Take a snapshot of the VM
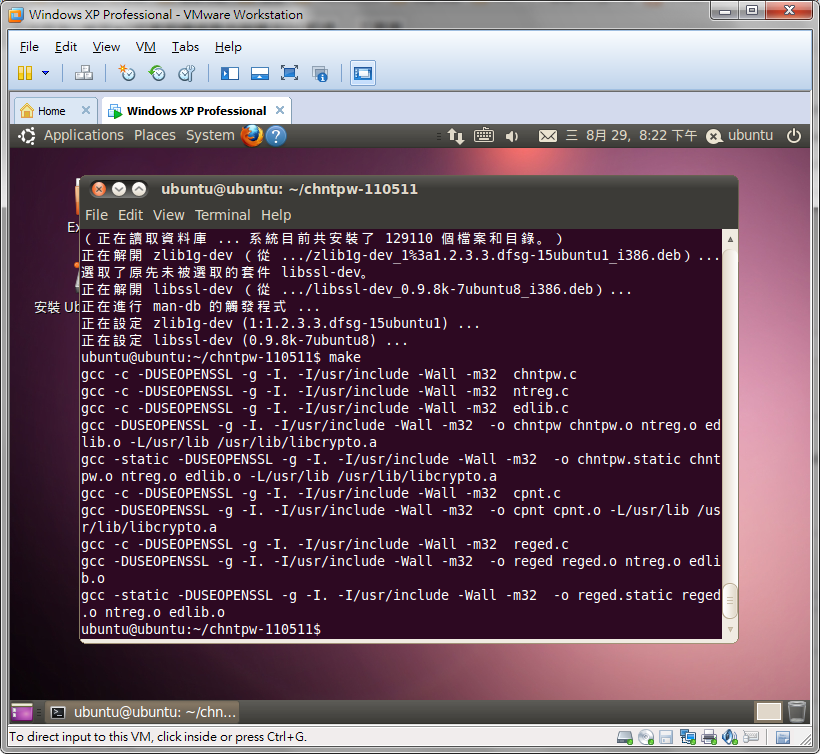Image resolution: width=820 pixels, height=754 pixels. (x=127, y=73)
